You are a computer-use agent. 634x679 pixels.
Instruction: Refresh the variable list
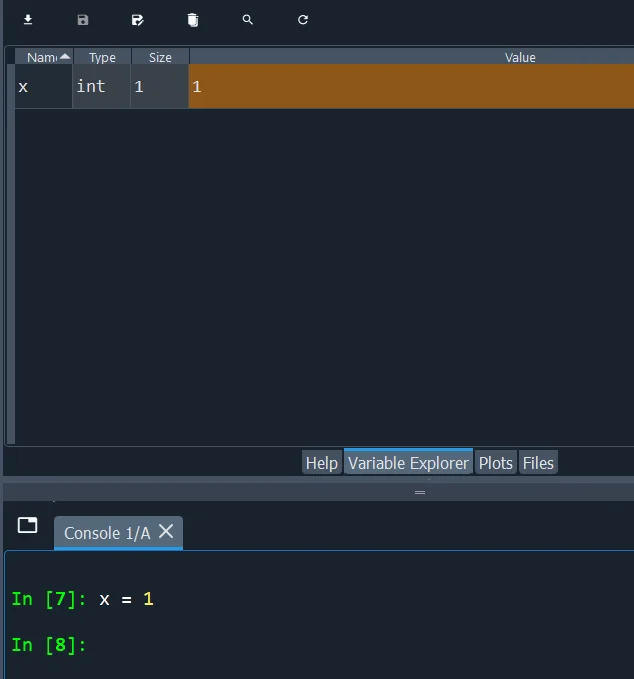point(303,20)
